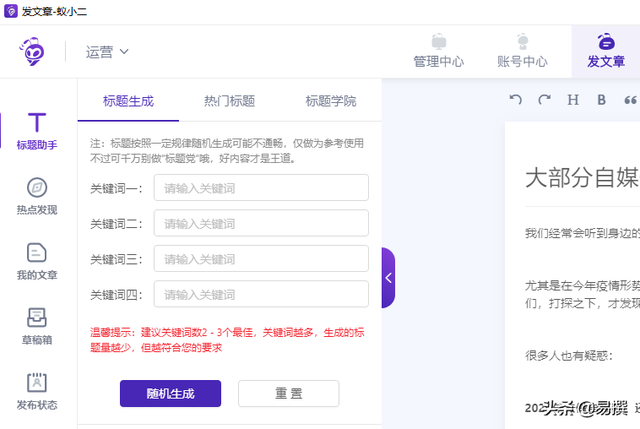Screen dimensions: 640x429
Task: Click the 重置 button
Action: (289, 393)
